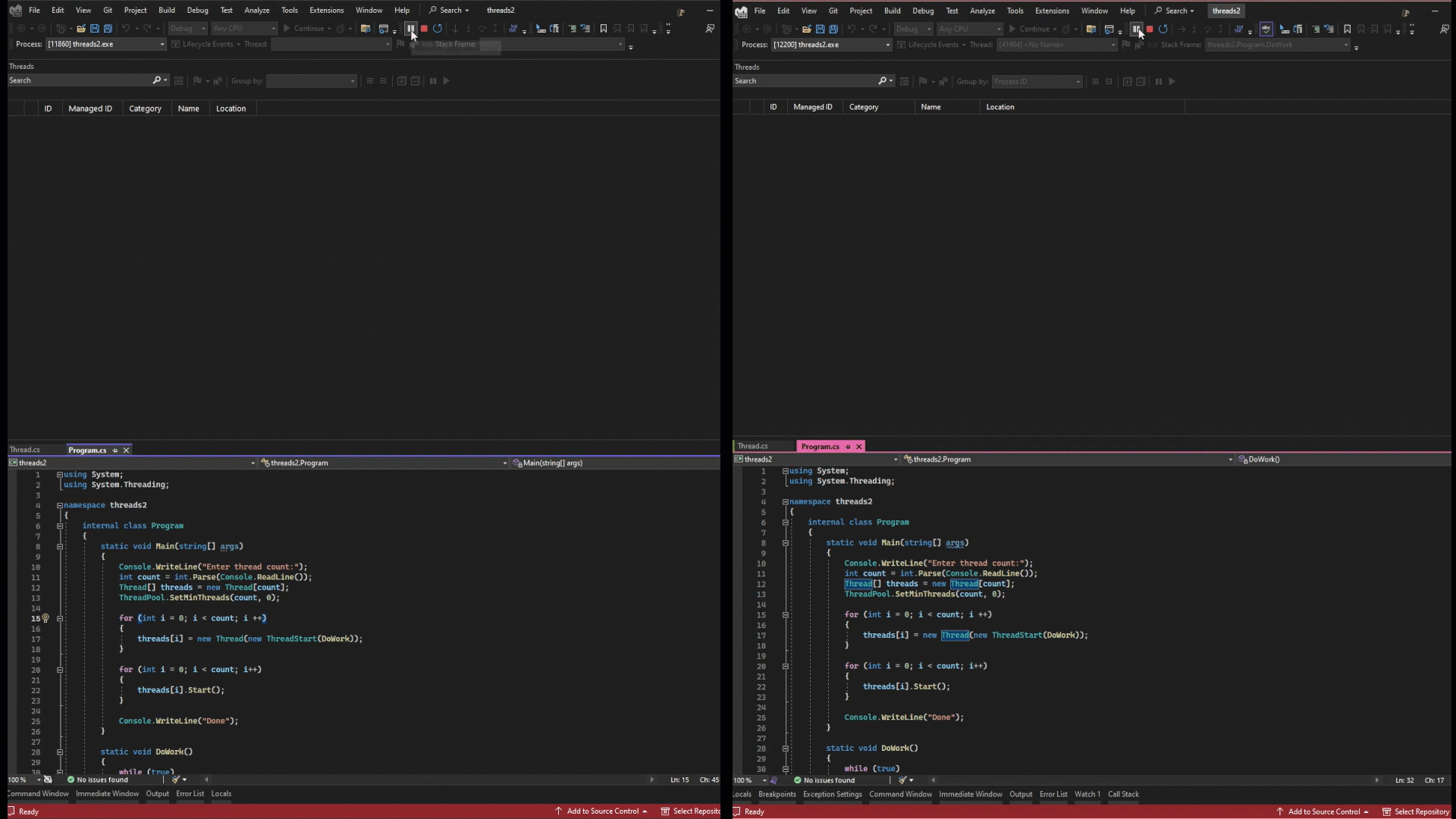Select the Debug menu left instance
The width and height of the screenshot is (1456, 819).
click(x=197, y=10)
